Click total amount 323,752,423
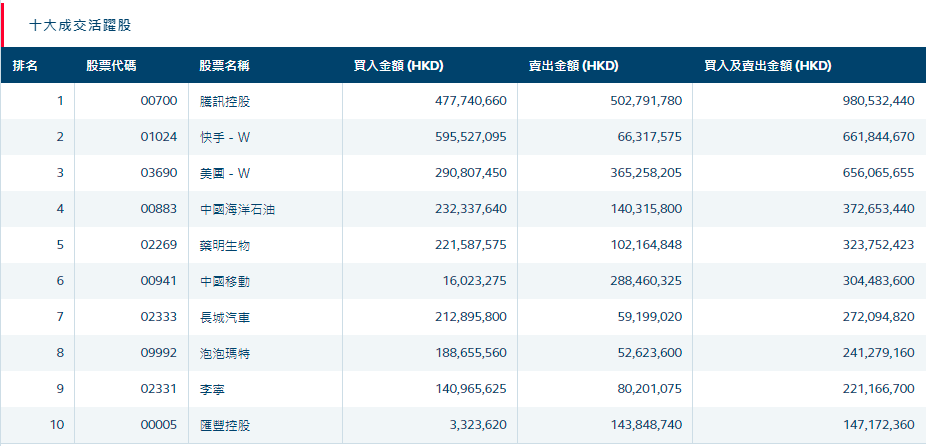Image resolution: width=926 pixels, height=446 pixels. 879,245
